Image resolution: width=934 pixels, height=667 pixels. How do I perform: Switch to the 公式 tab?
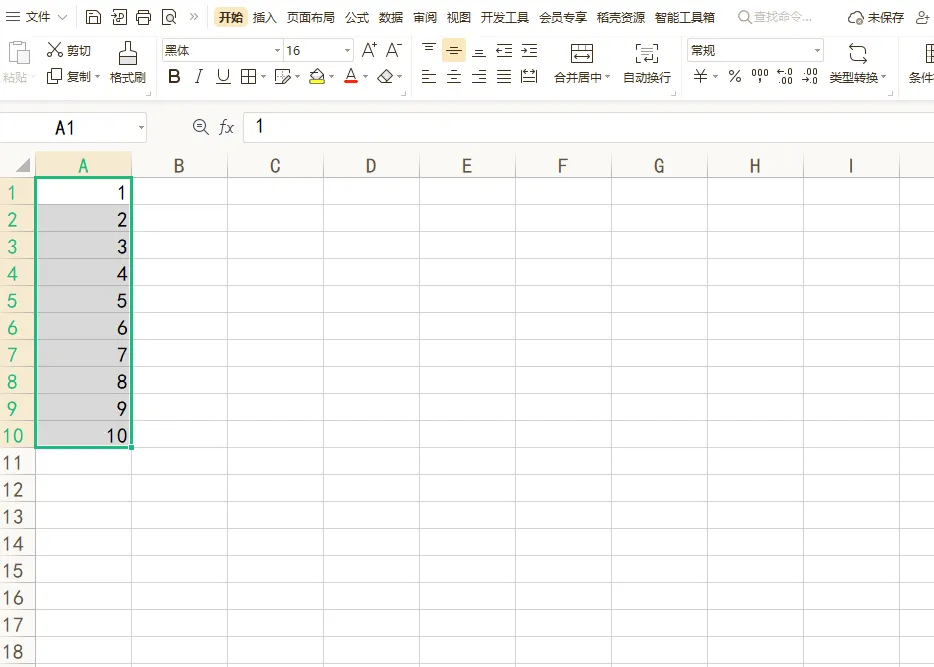[357, 17]
